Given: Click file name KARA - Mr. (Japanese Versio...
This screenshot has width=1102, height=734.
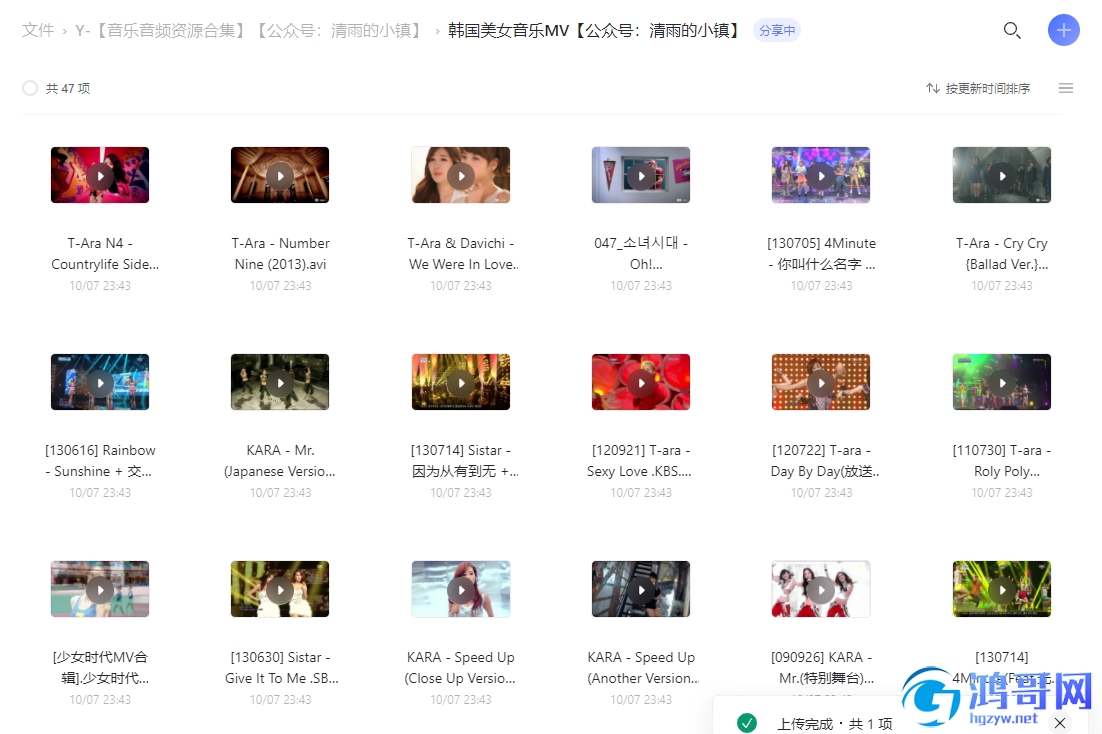Looking at the screenshot, I should [x=280, y=461].
